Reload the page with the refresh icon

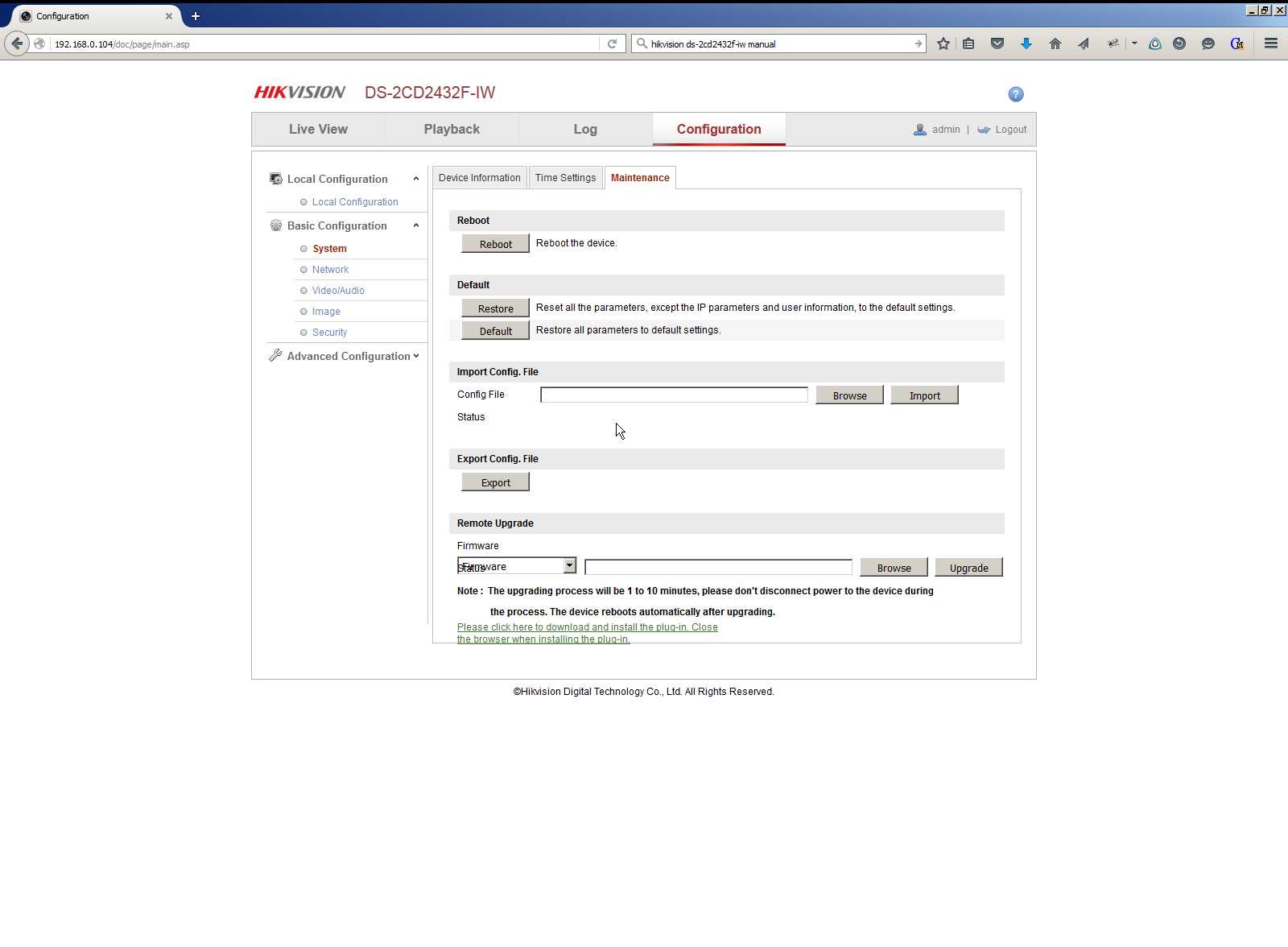pos(612,43)
